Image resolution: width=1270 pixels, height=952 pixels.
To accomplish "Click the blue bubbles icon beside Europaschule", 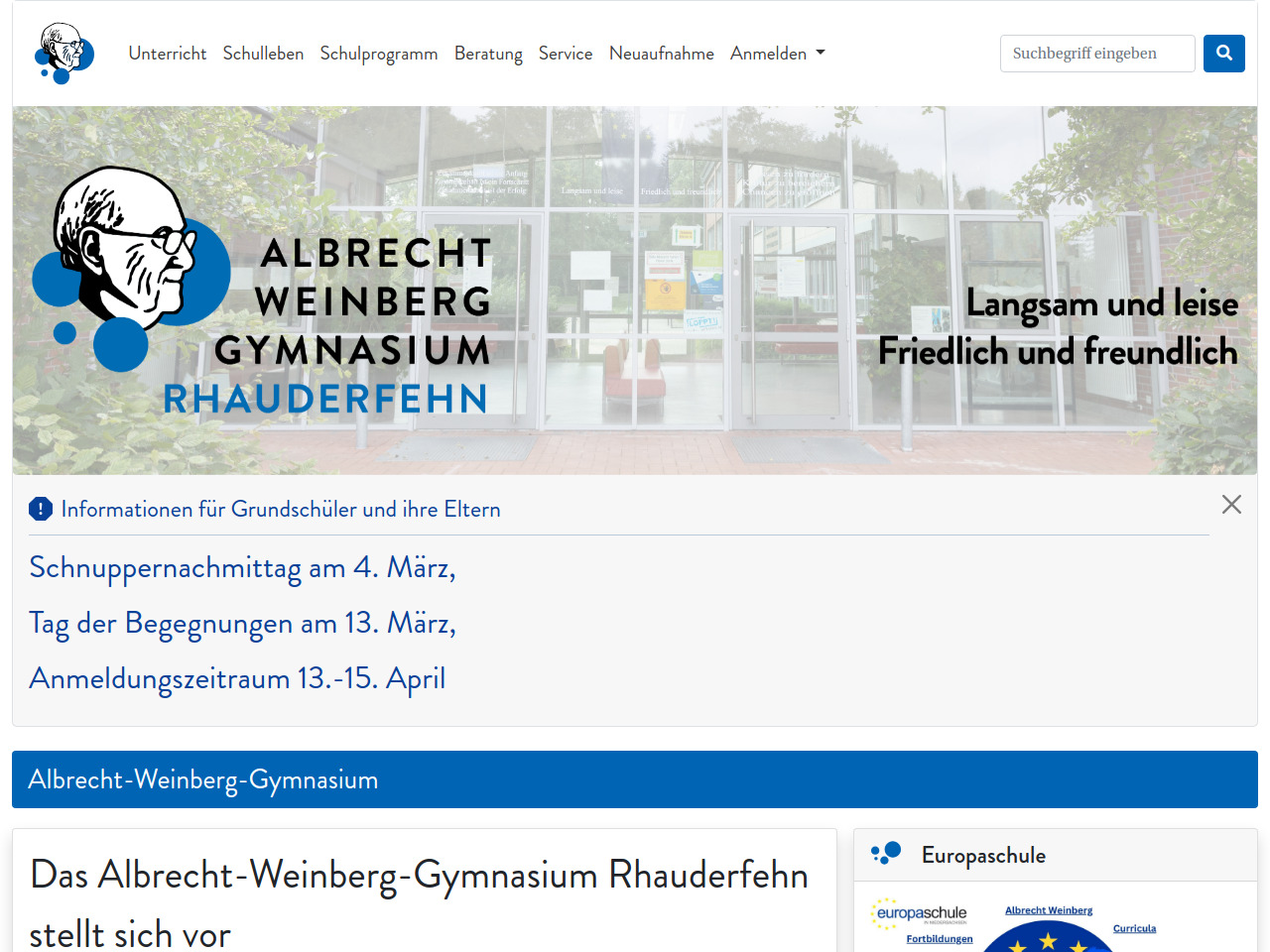I will tap(886, 854).
